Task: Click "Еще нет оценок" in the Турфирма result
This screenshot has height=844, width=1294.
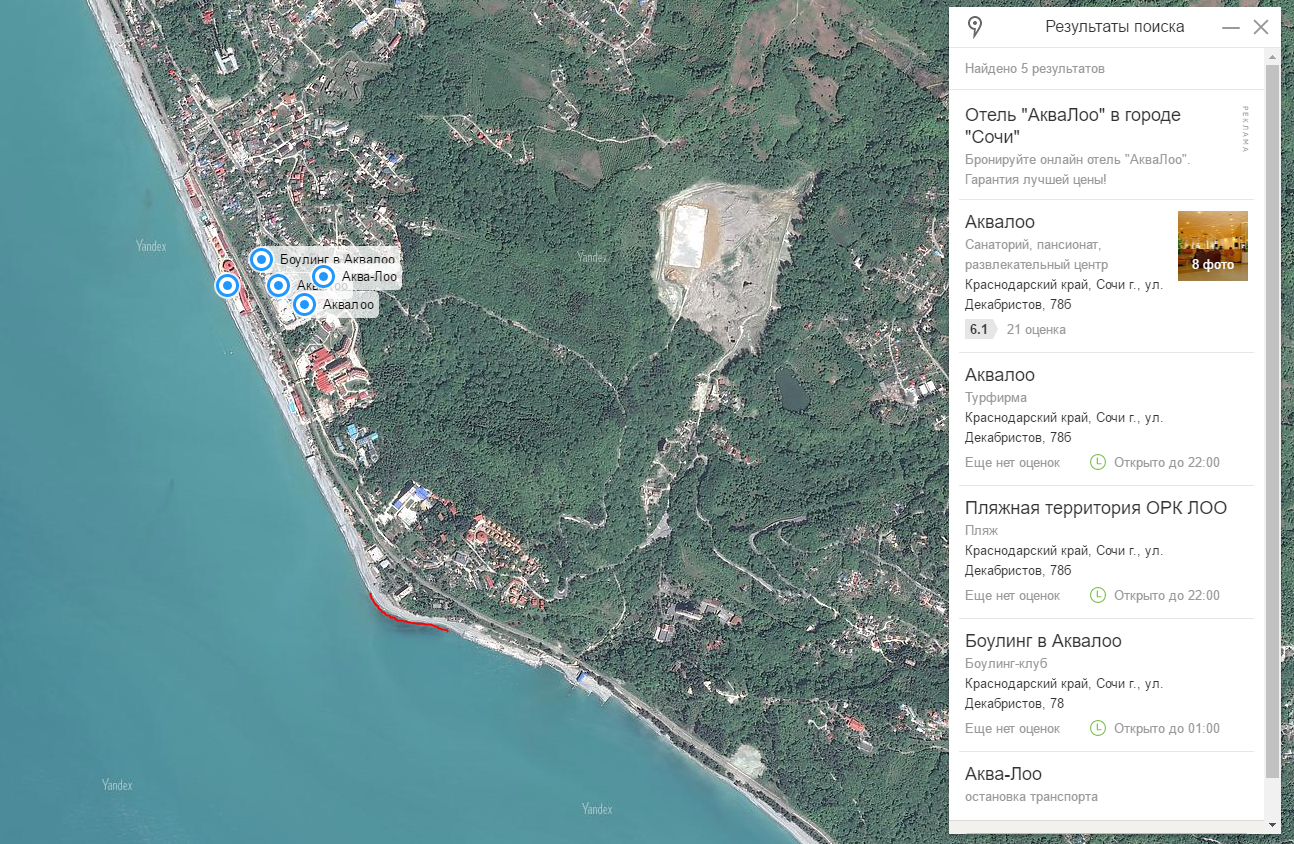Action: 1012,462
